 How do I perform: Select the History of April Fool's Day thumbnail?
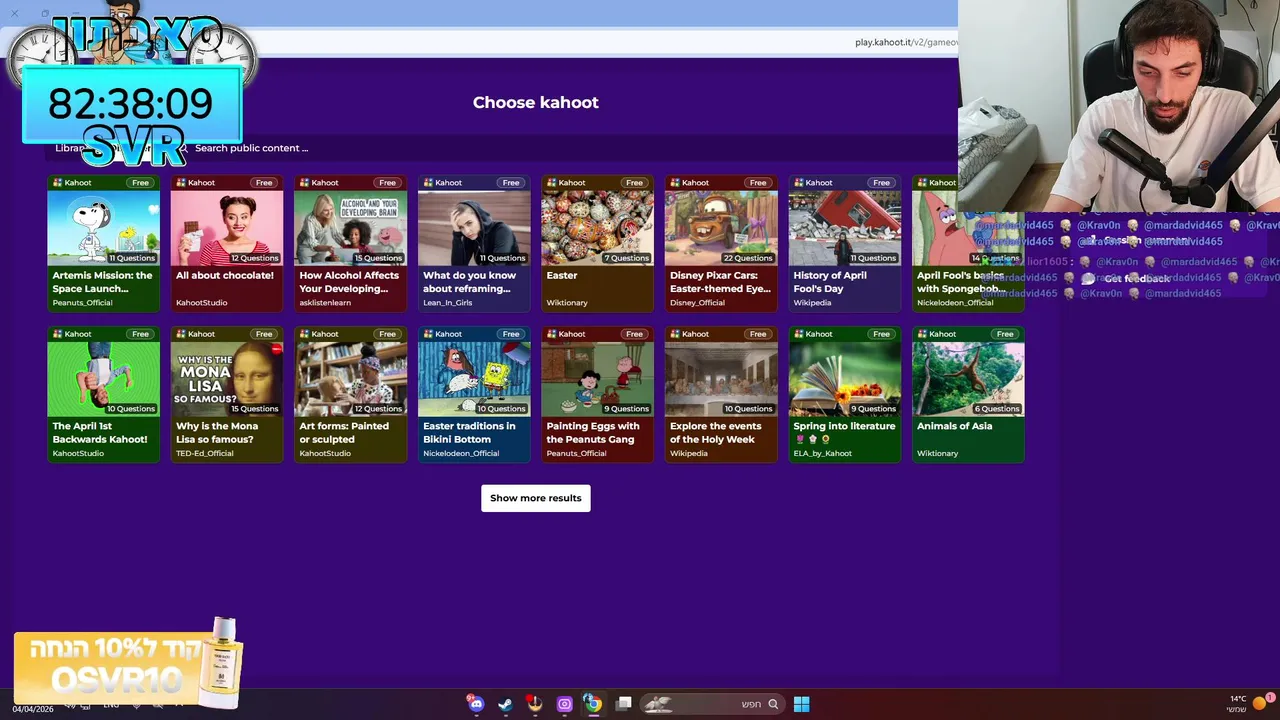pyautogui.click(x=844, y=228)
